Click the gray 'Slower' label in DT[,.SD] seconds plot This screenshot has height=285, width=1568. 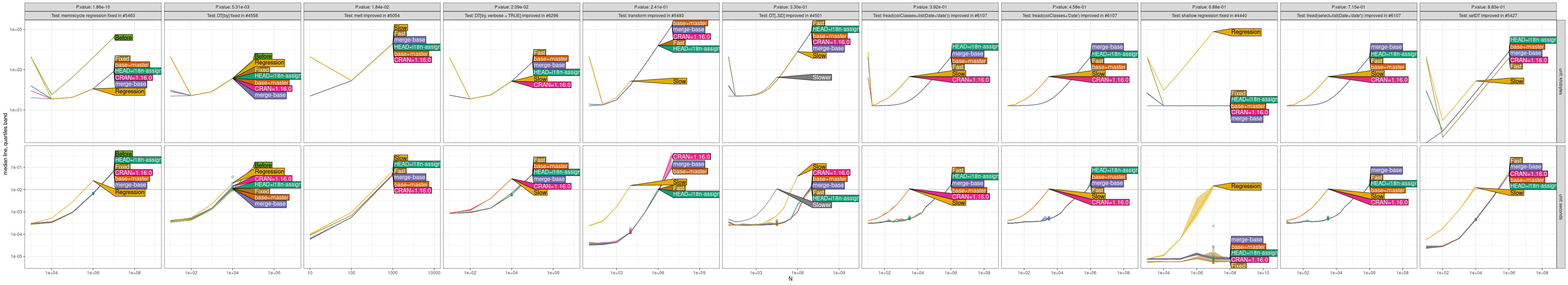[821, 205]
